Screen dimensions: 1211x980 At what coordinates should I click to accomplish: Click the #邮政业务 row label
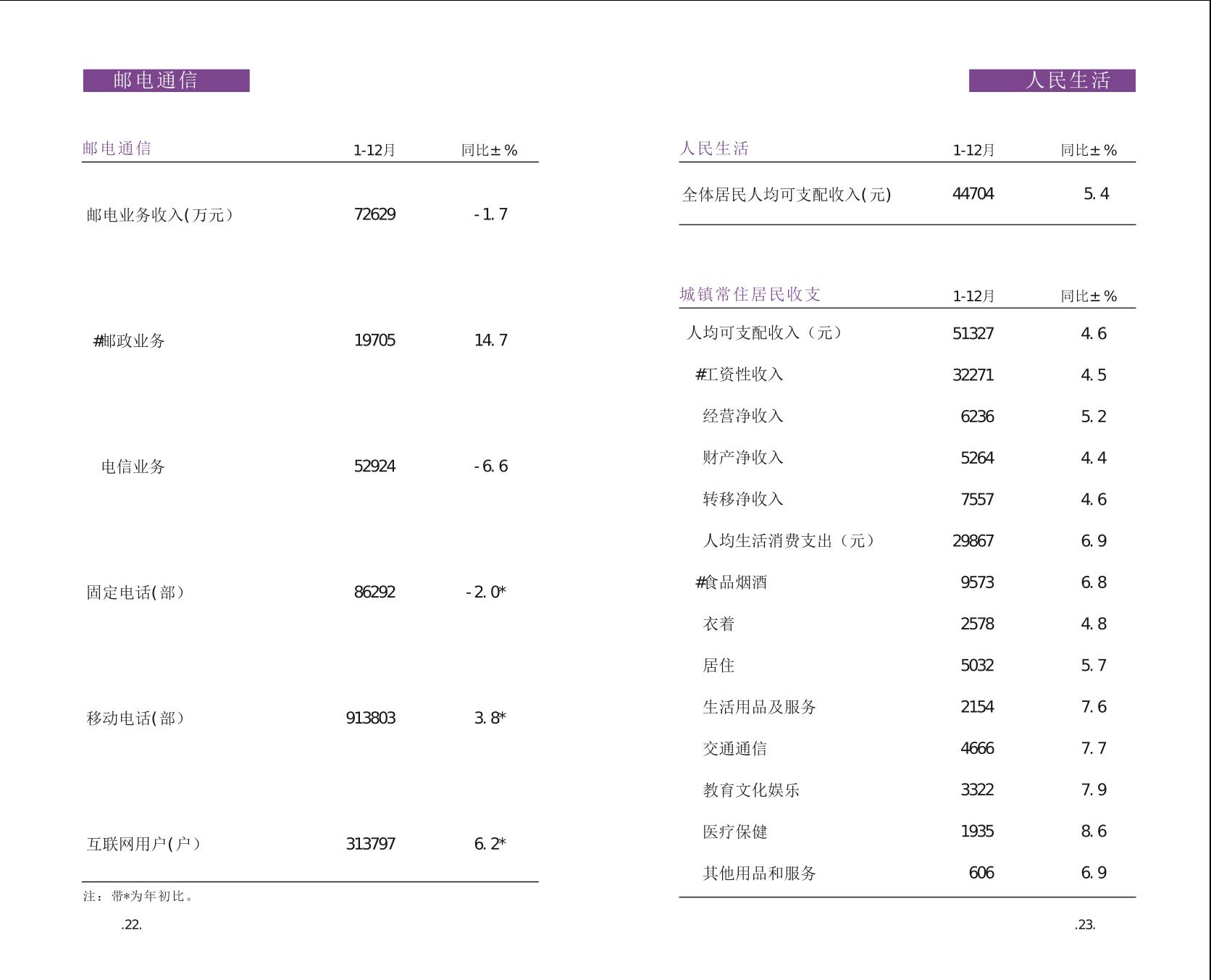pos(129,340)
